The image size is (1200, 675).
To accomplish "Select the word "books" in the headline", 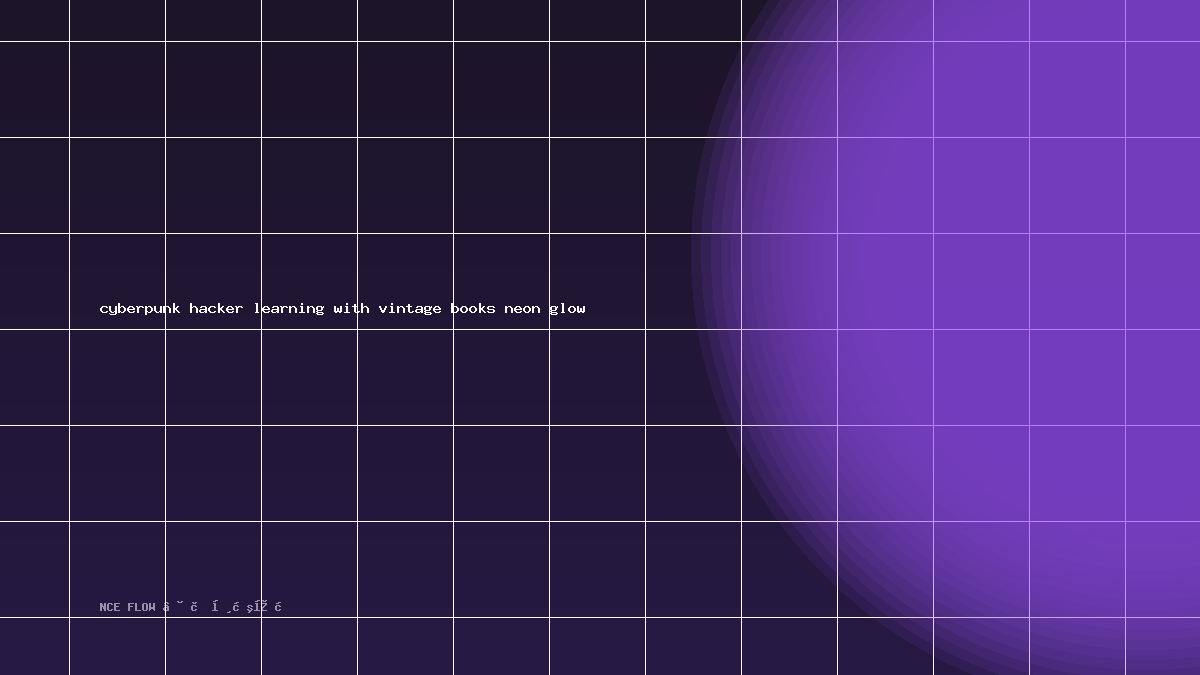I will (x=473, y=308).
